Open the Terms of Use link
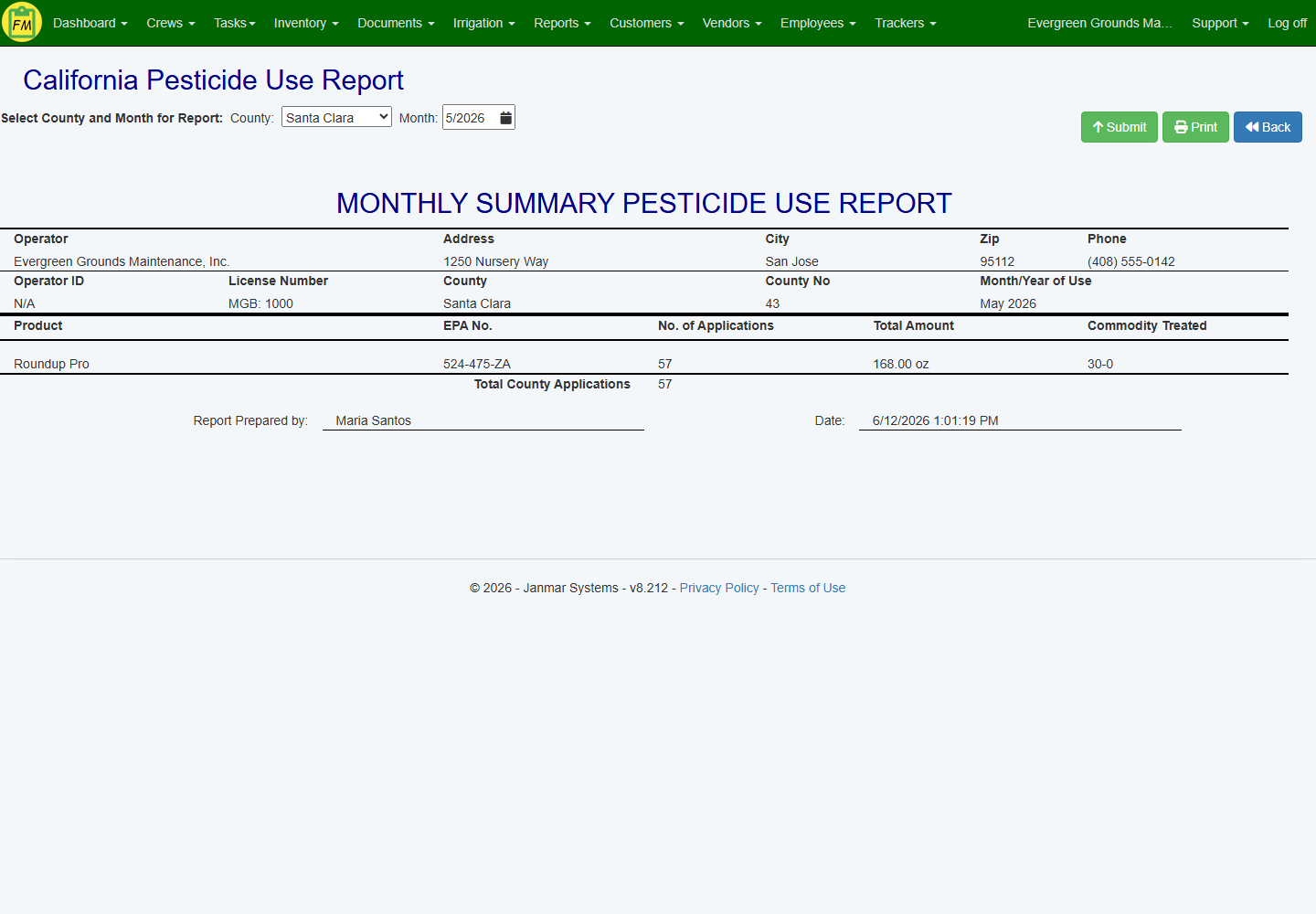The width and height of the screenshot is (1316, 914). [x=808, y=588]
